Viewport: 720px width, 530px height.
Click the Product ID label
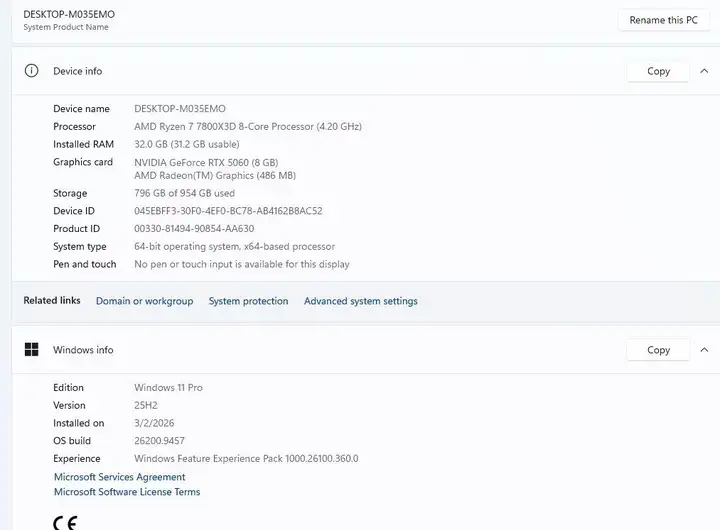pos(76,229)
